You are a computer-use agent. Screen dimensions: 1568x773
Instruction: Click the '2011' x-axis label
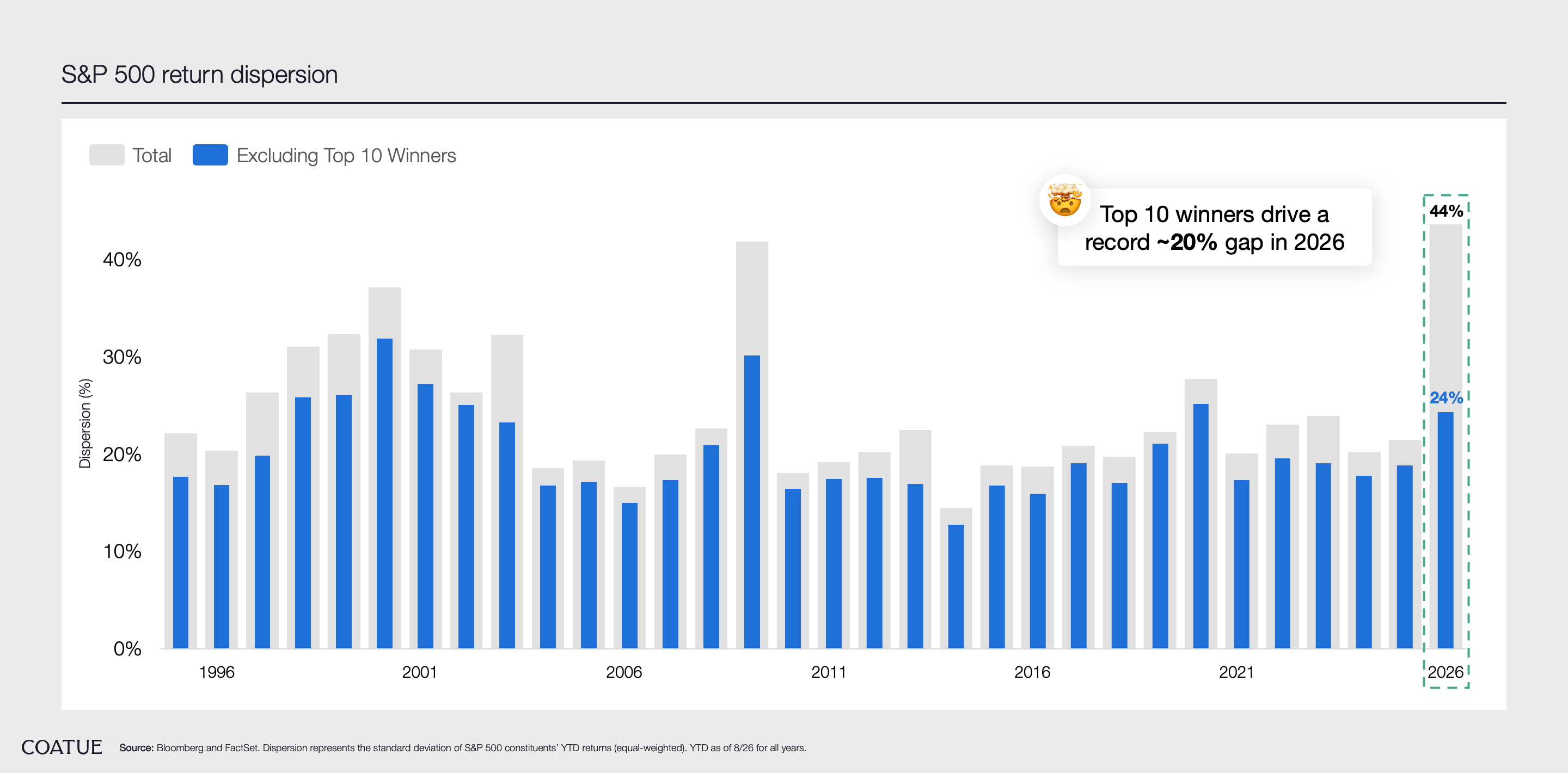[829, 672]
